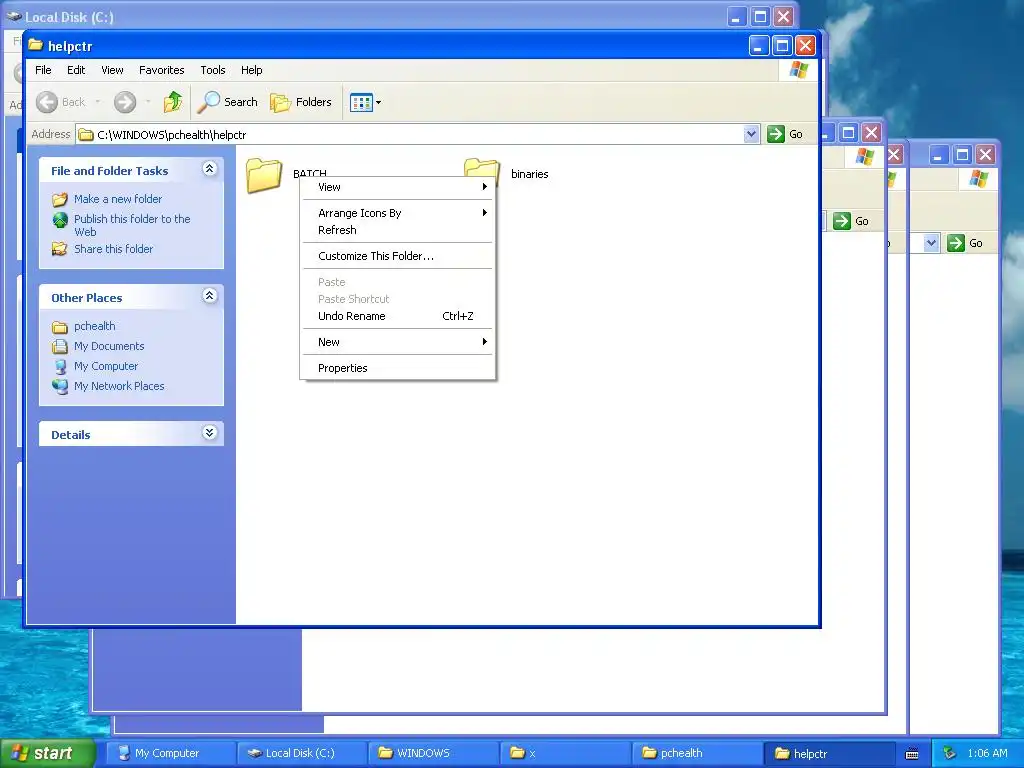Switch to the x folder taskbar button
This screenshot has height=768, width=1024.
coord(566,753)
